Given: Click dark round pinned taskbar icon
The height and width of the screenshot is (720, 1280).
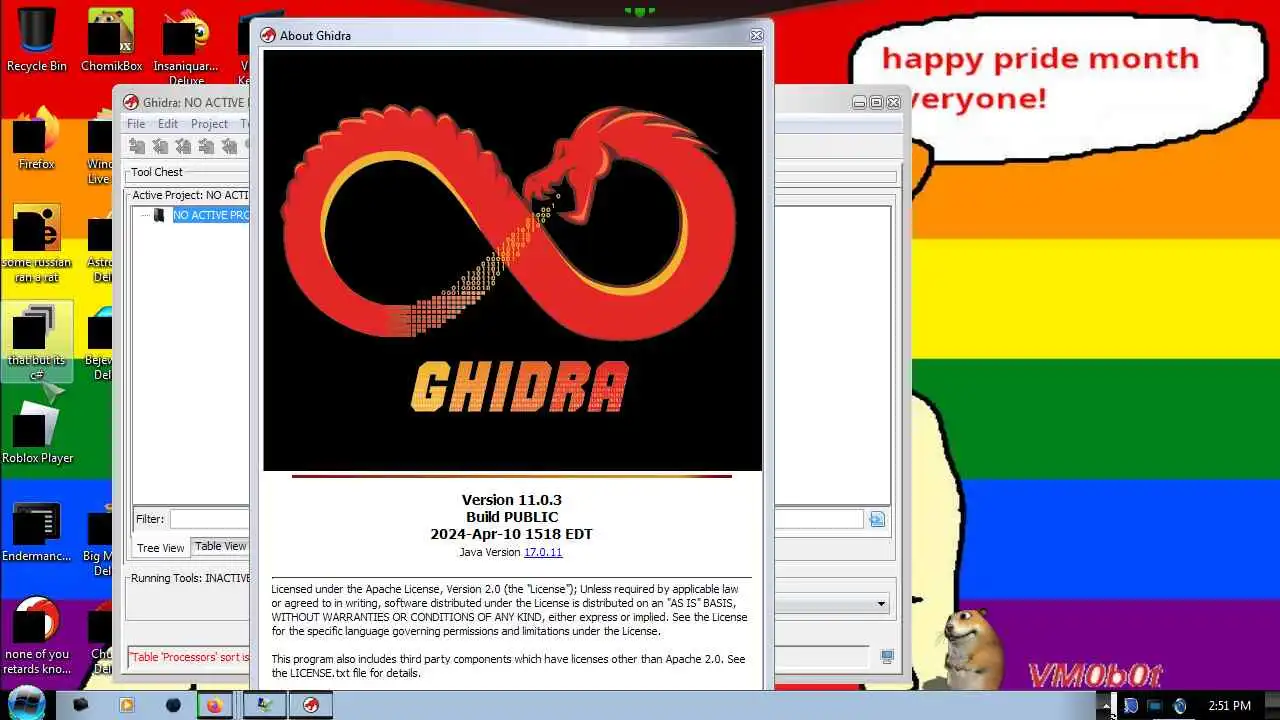Looking at the screenshot, I should pyautogui.click(x=173, y=704).
